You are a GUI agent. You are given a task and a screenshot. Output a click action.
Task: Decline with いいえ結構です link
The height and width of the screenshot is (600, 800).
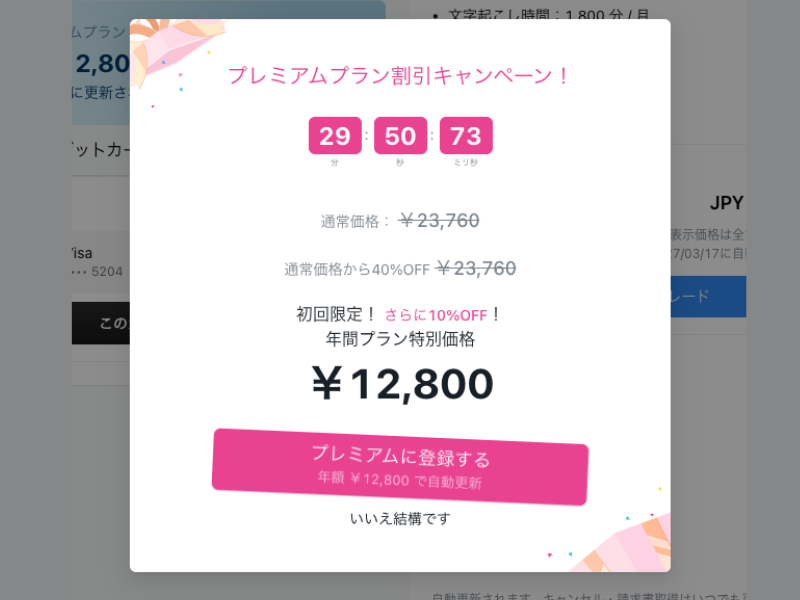(x=400, y=518)
